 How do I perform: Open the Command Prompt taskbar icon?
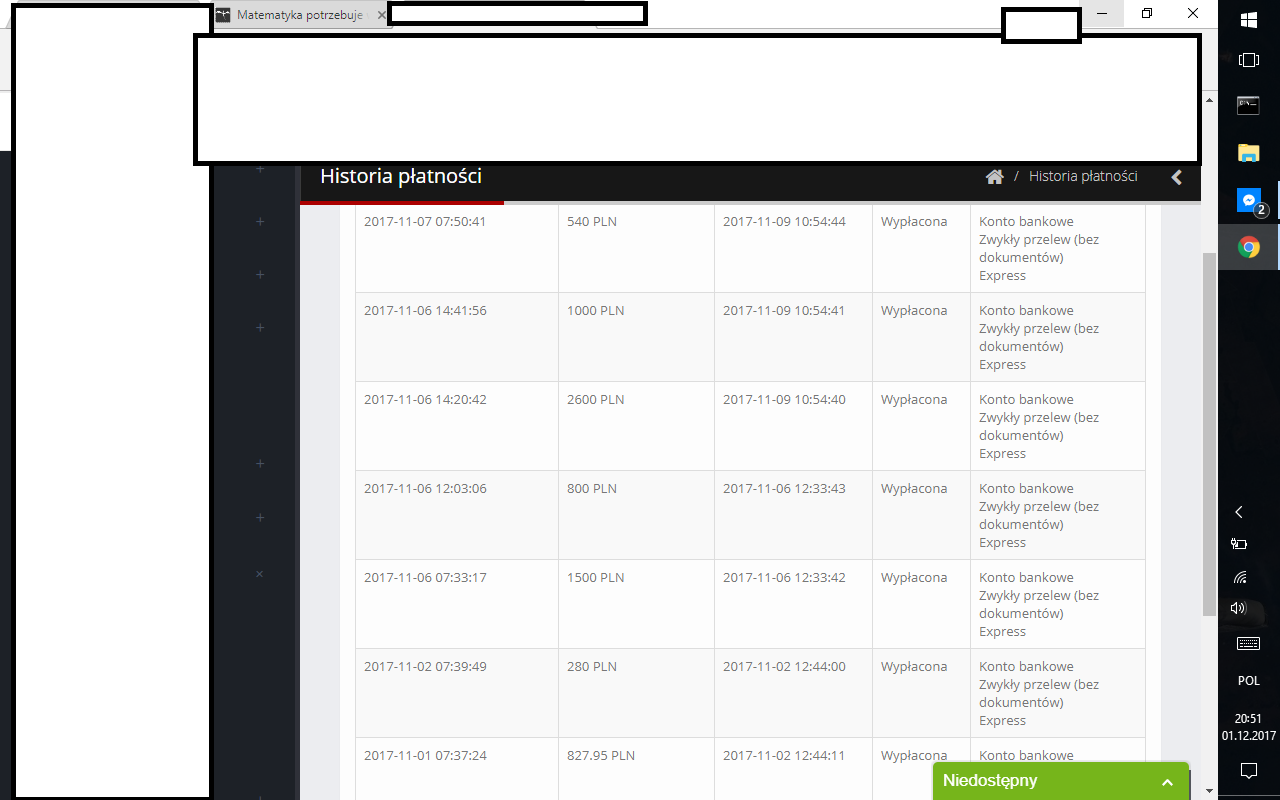point(1248,105)
